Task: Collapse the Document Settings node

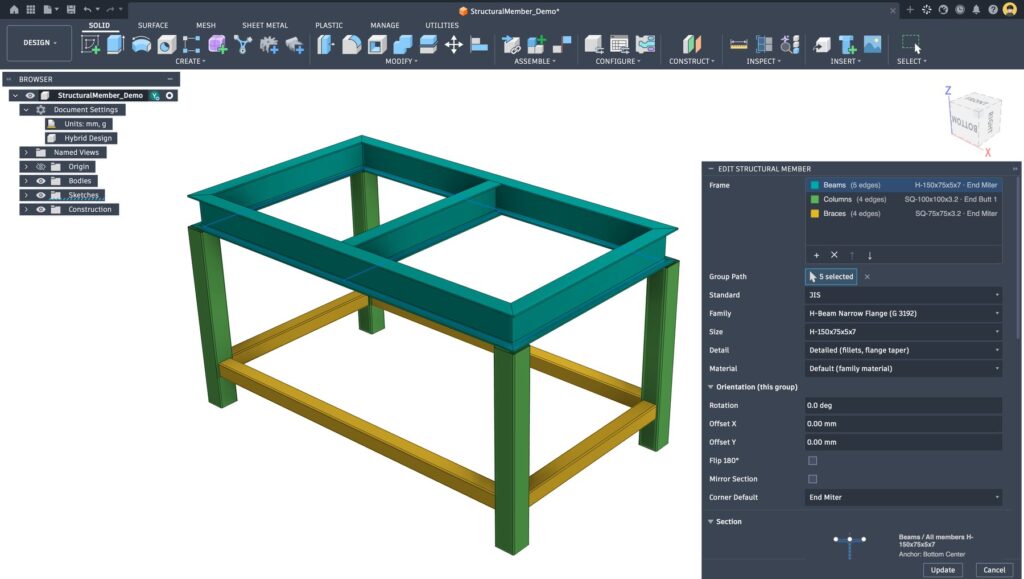Action: pyautogui.click(x=26, y=110)
